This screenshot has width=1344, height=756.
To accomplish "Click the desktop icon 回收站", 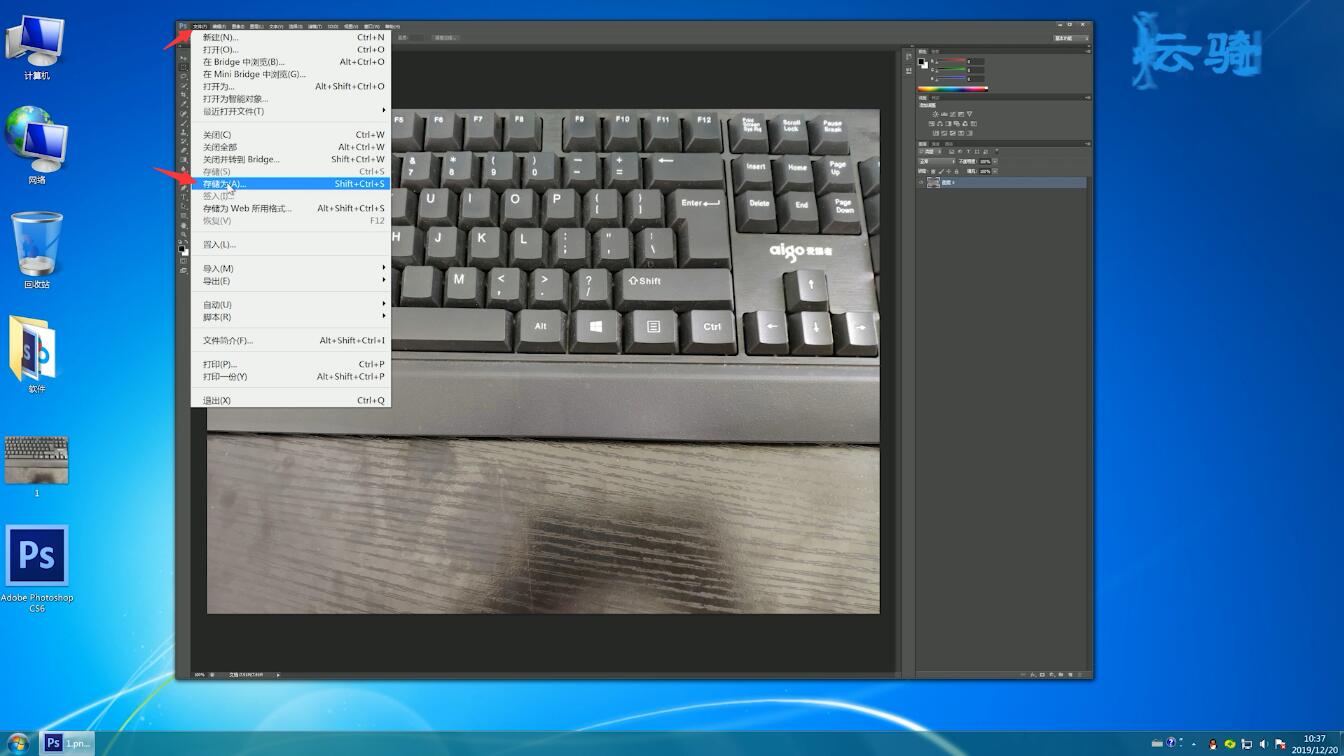I will point(37,250).
